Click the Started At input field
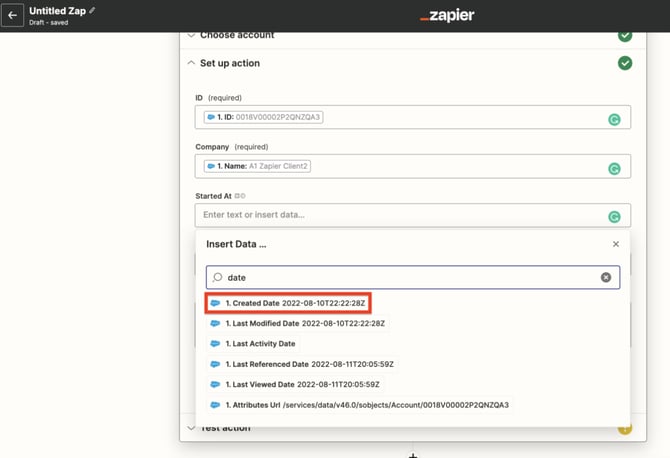 click(x=400, y=215)
